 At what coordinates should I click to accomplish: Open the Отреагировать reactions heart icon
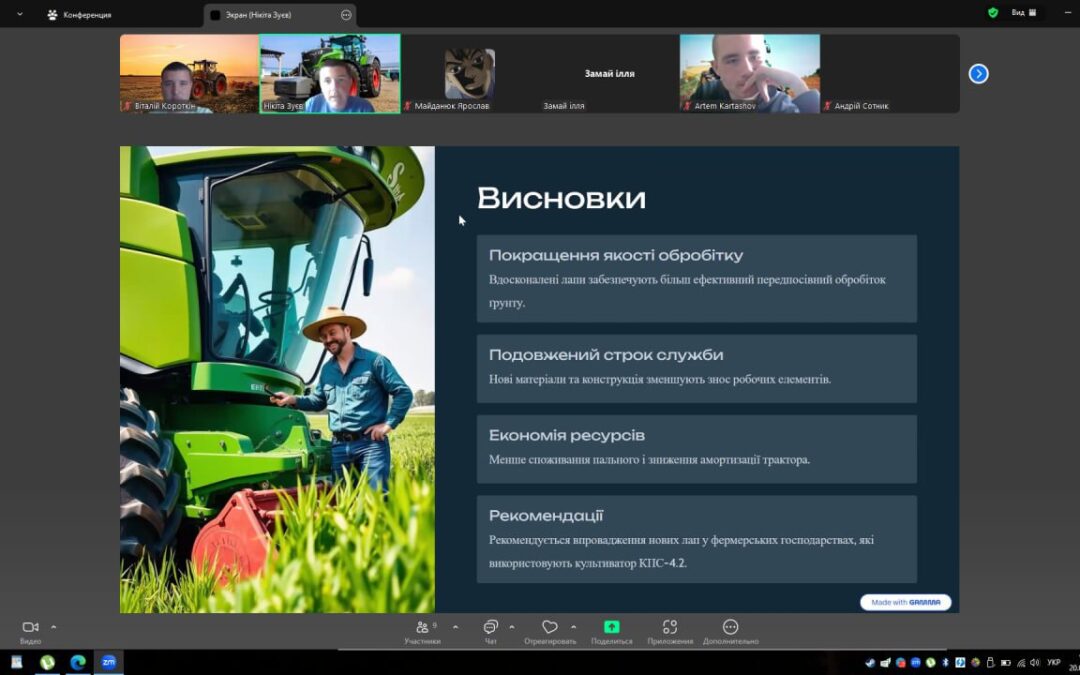pos(549,628)
